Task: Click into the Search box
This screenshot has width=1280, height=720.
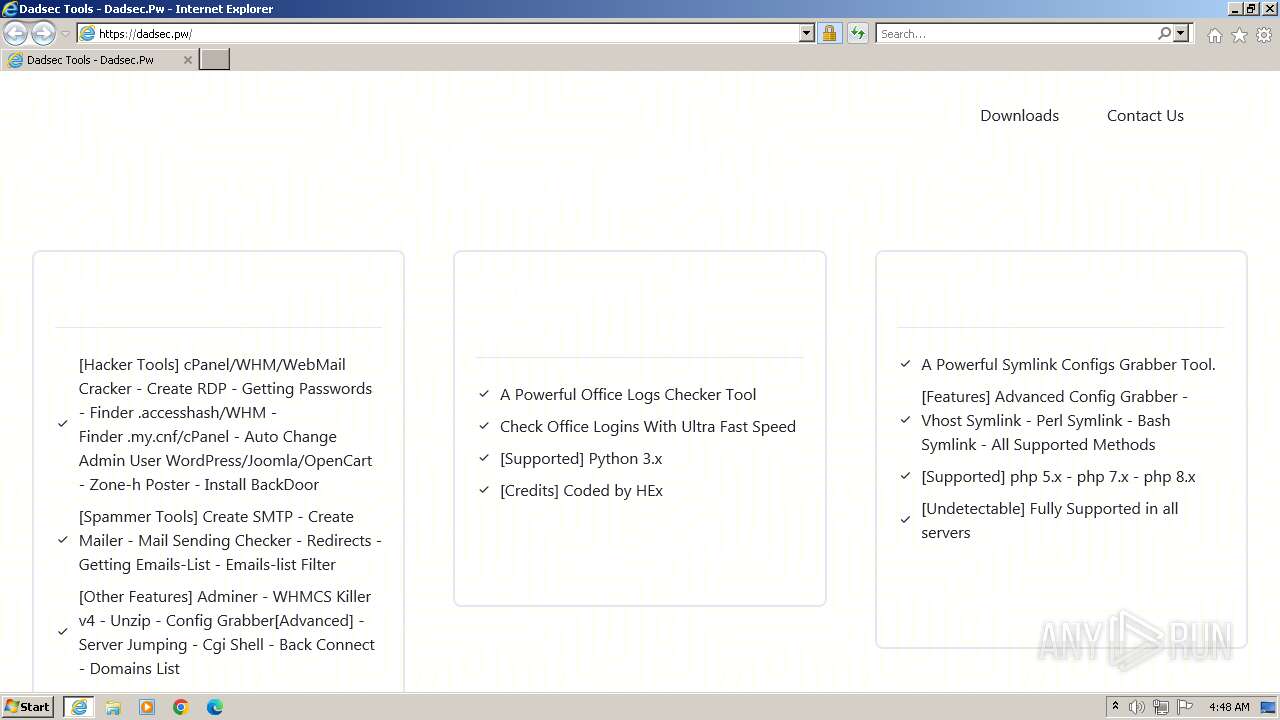Action: [1015, 33]
